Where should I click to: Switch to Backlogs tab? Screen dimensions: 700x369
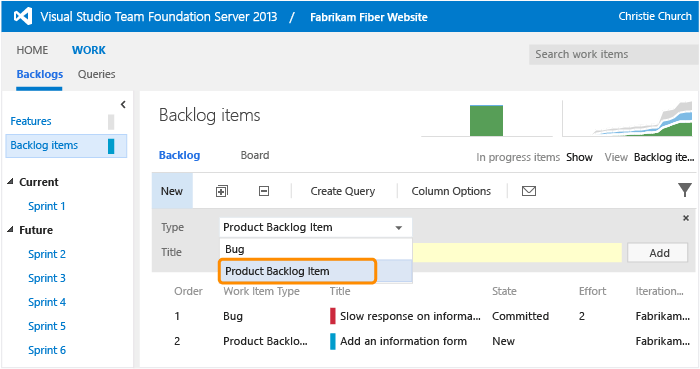(40, 74)
